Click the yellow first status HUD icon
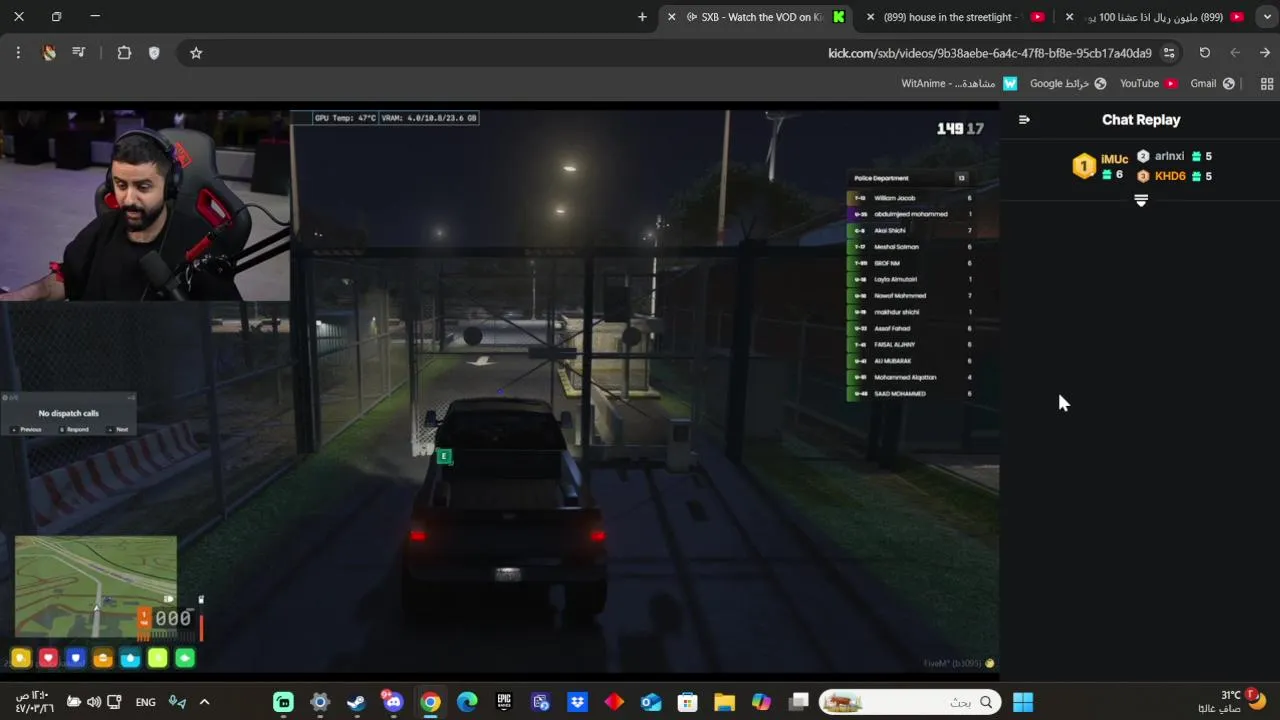The width and height of the screenshot is (1280, 720). click(x=21, y=658)
